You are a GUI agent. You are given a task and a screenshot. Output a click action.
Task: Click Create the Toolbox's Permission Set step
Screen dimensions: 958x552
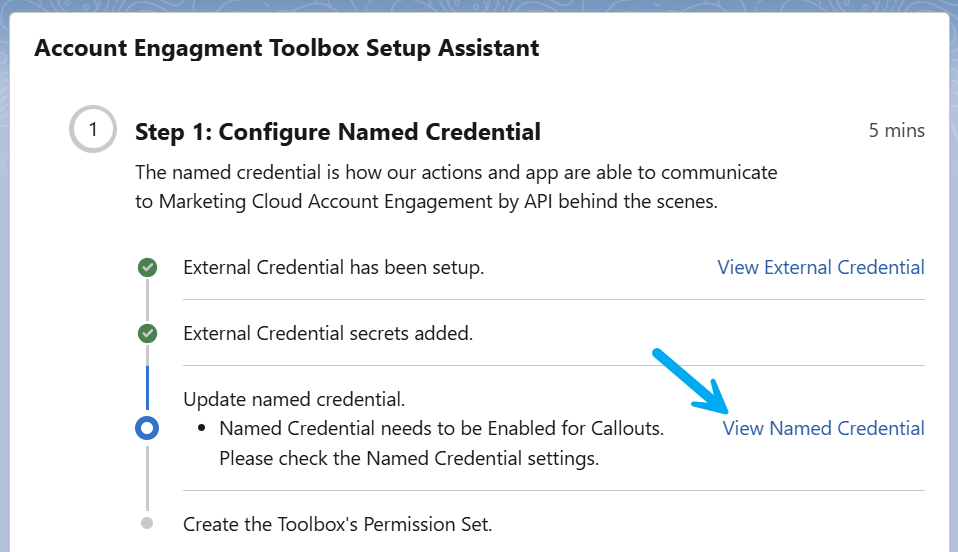pyautogui.click(x=337, y=524)
